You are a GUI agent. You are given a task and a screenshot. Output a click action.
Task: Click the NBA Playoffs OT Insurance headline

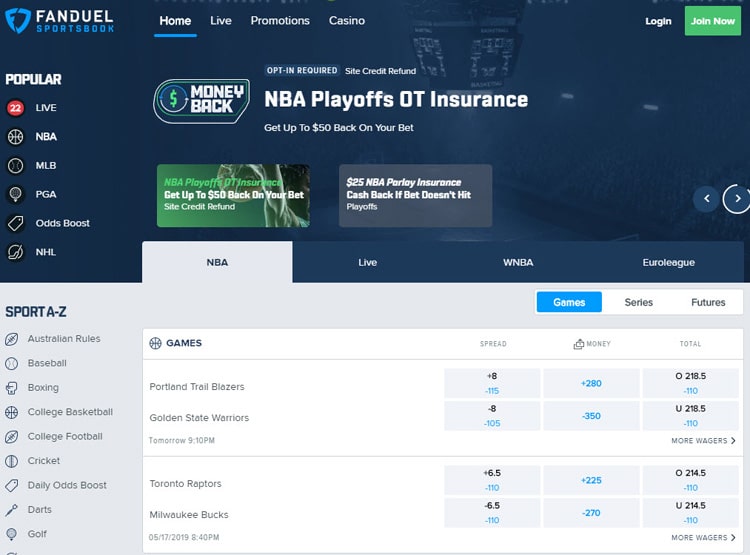tap(396, 100)
